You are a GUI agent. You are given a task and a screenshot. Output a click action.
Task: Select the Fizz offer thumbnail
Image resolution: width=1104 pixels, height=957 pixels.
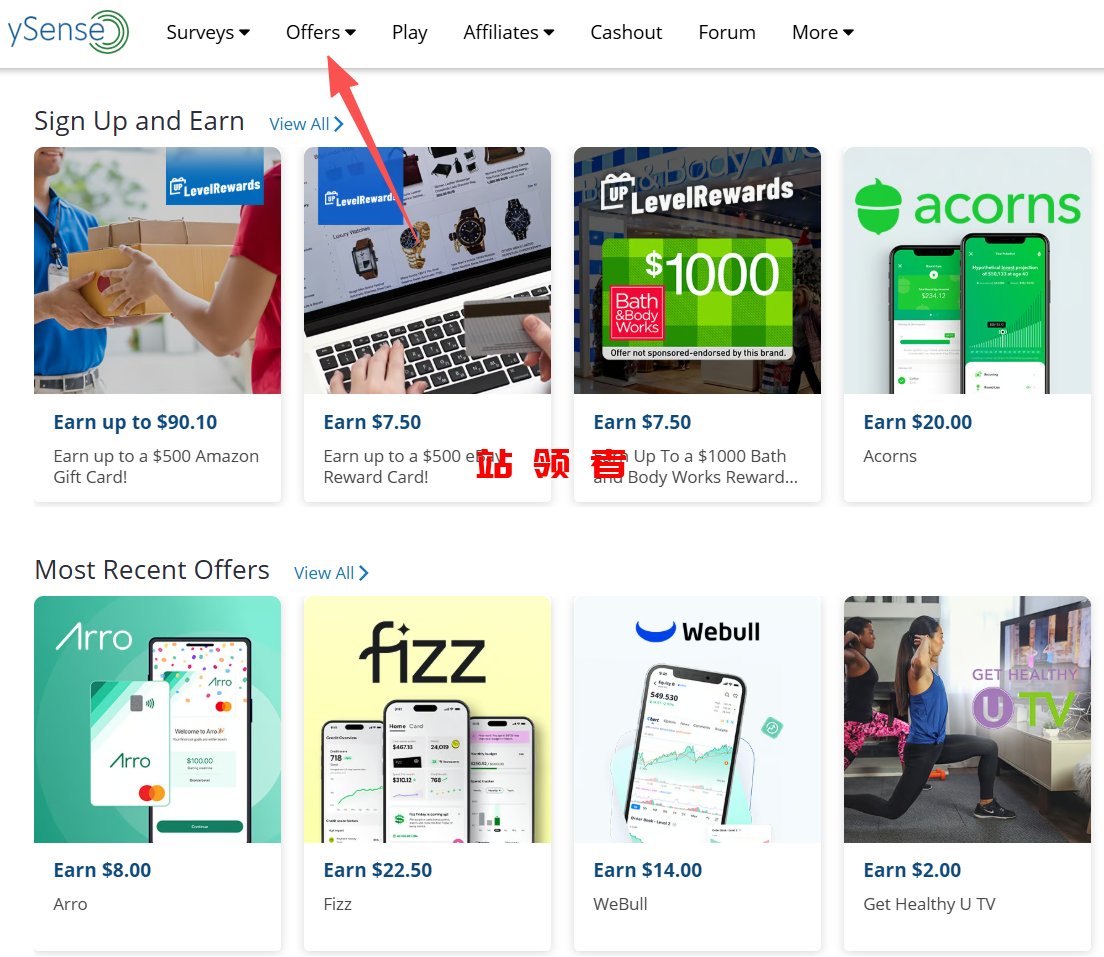pyautogui.click(x=427, y=720)
